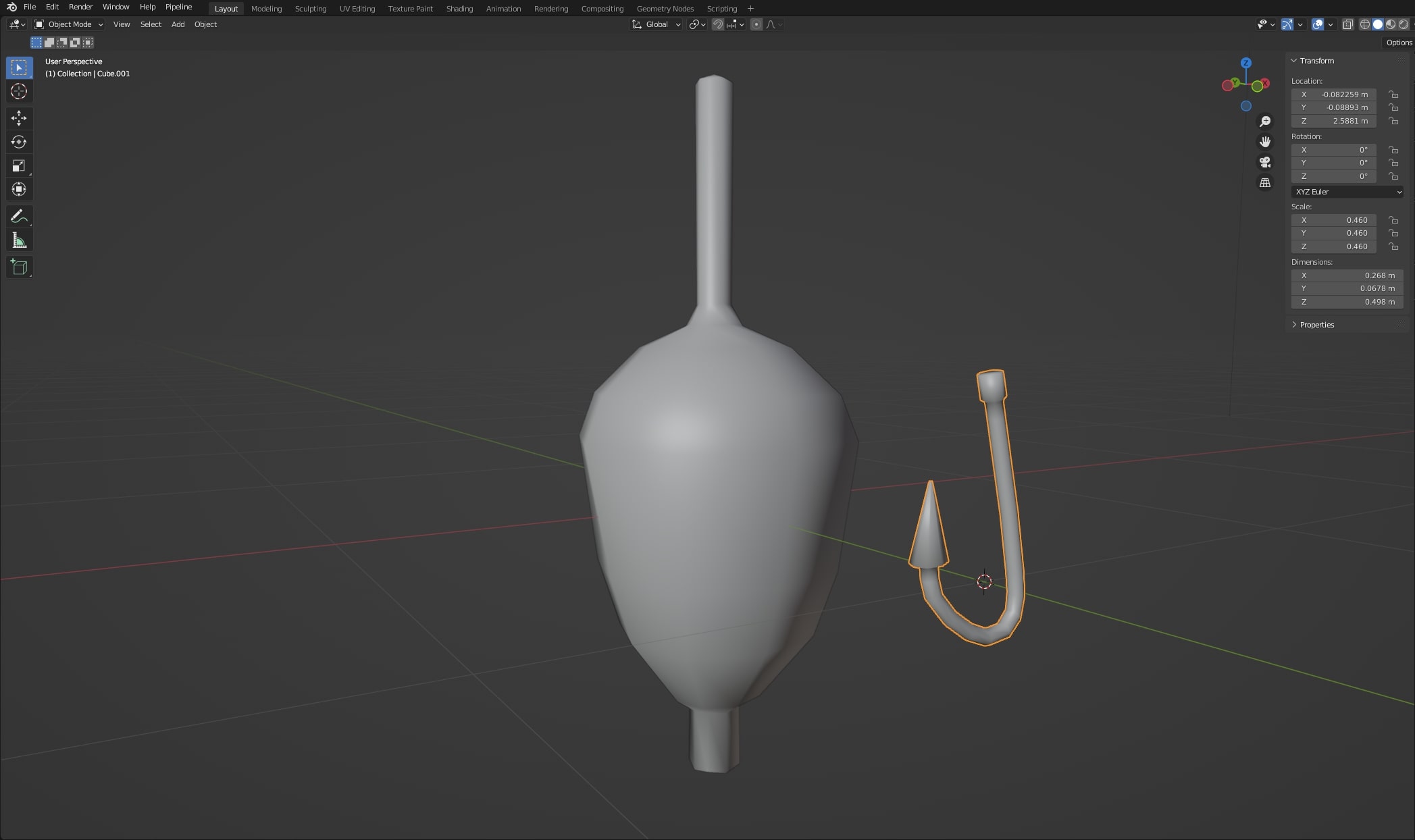Click the Options button
Screen dimensions: 1415x840
(1398, 43)
